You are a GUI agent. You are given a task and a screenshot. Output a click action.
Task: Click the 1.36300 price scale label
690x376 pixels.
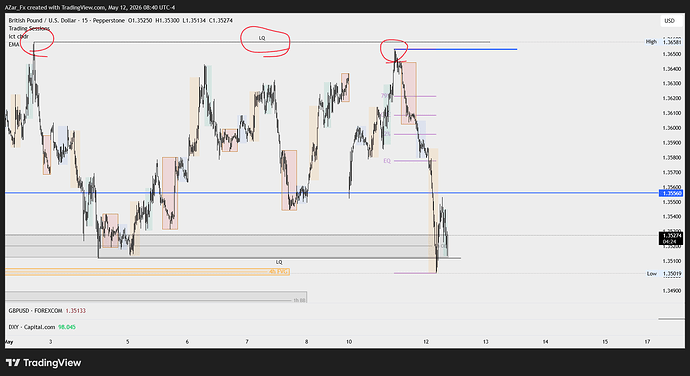coord(672,83)
